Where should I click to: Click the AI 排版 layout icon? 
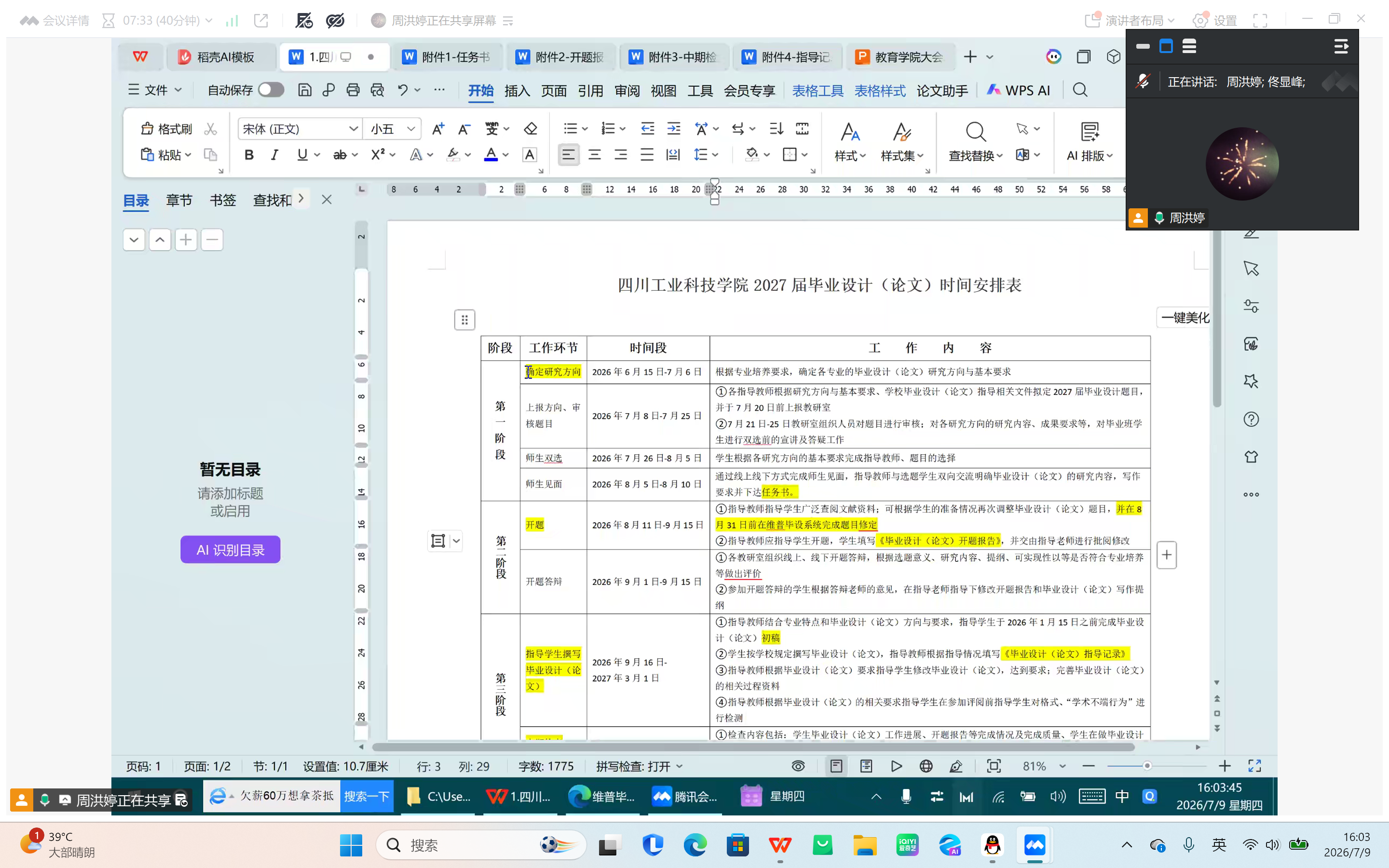(1089, 141)
